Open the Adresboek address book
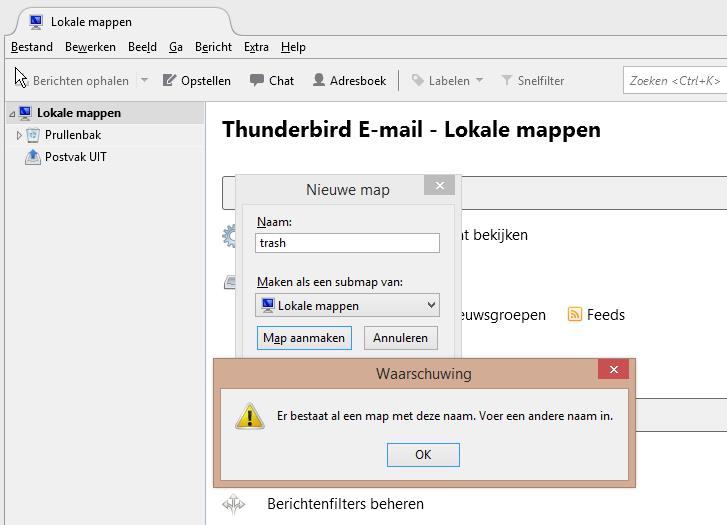The image size is (727, 525). pyautogui.click(x=319, y=80)
